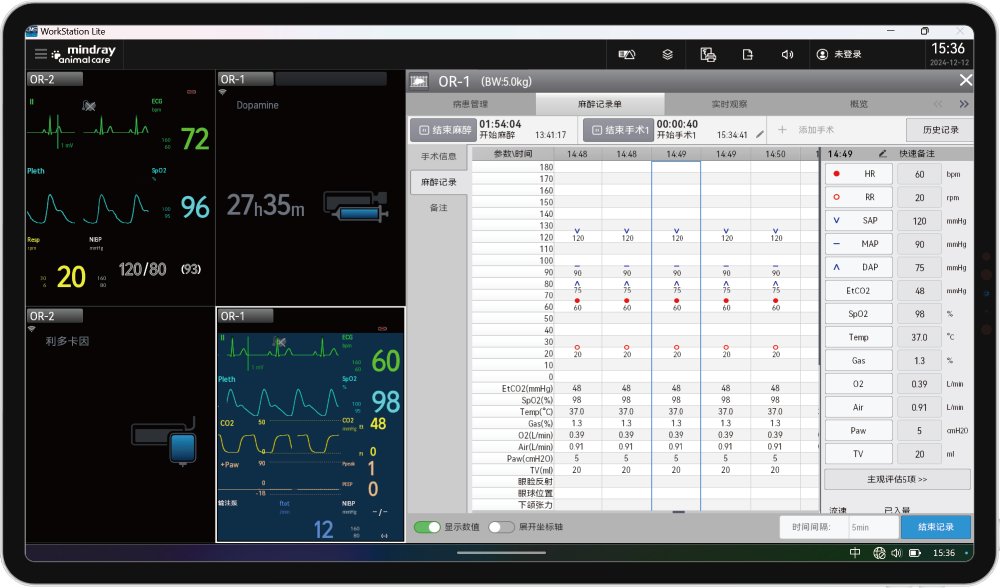Click the volume speaker icon in top bar
1000x588 pixels.
787,54
